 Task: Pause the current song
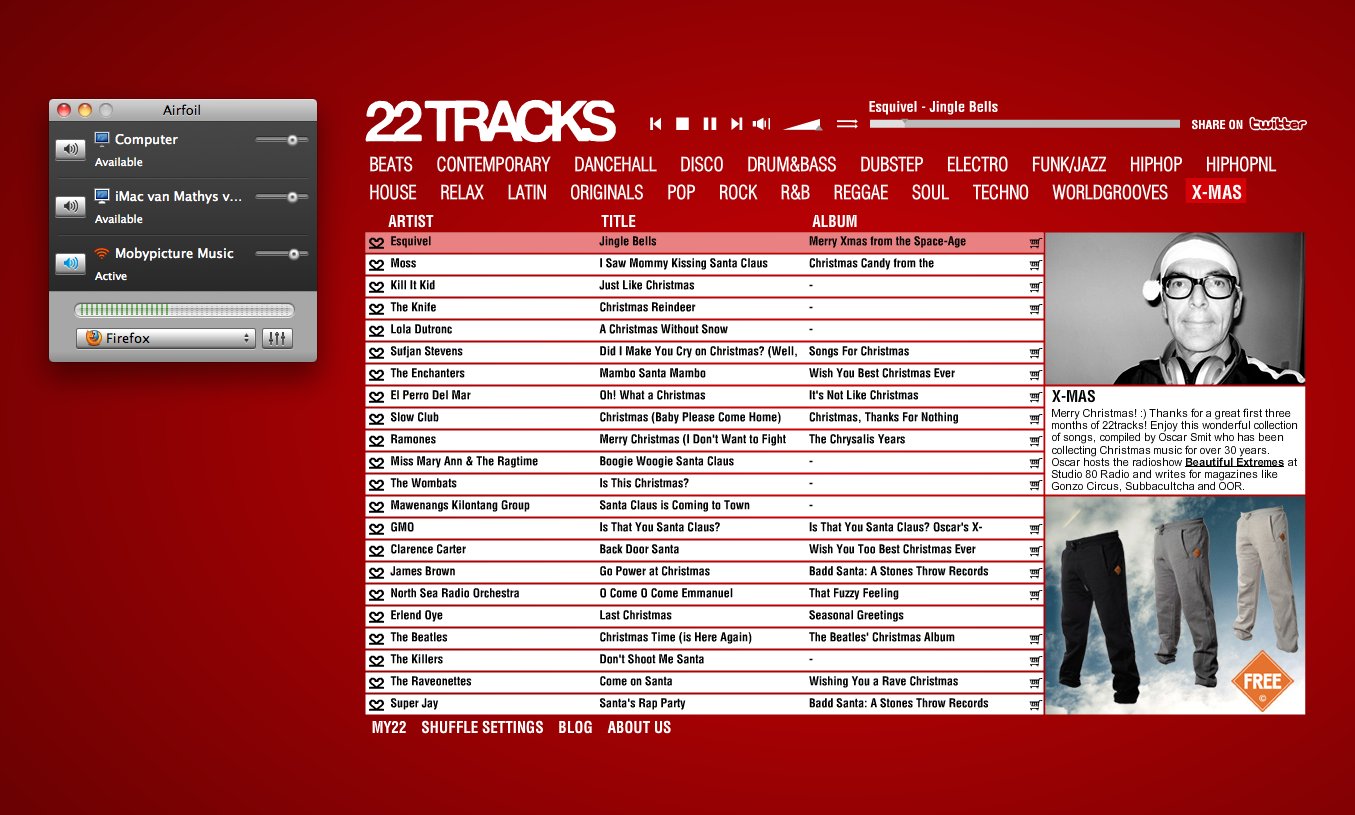pyautogui.click(x=710, y=124)
